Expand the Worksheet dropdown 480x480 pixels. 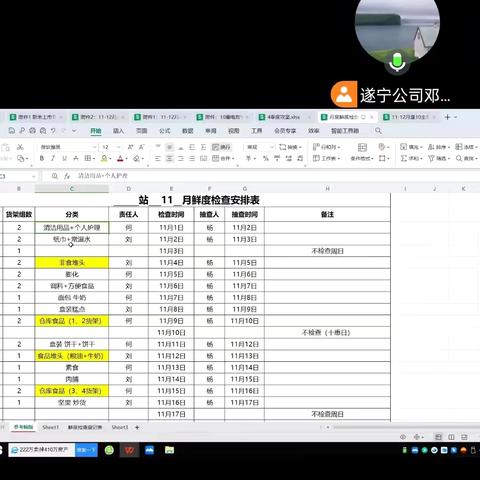click(x=326, y=159)
